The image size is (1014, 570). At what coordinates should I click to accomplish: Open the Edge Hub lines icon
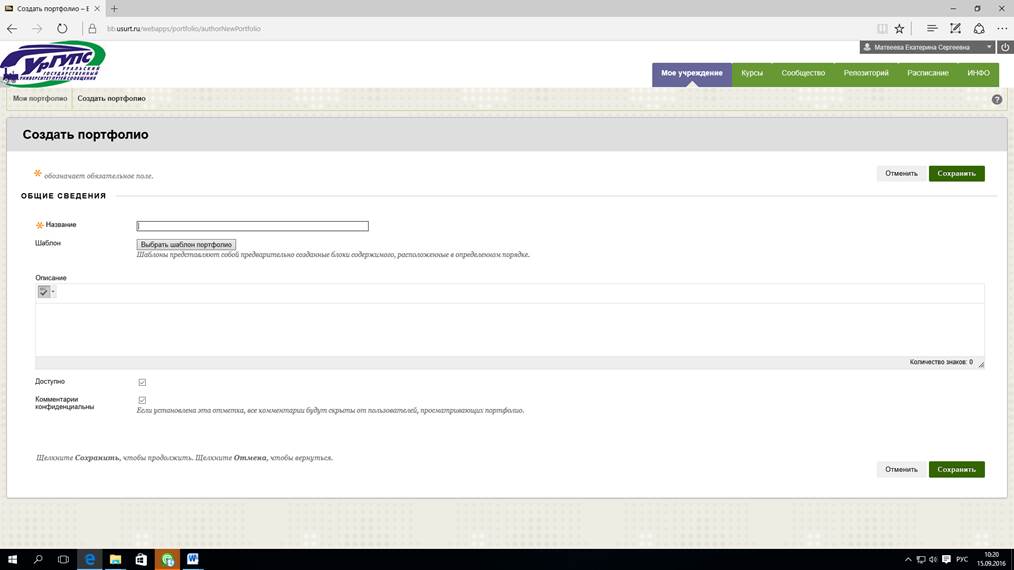pyautogui.click(x=932, y=28)
